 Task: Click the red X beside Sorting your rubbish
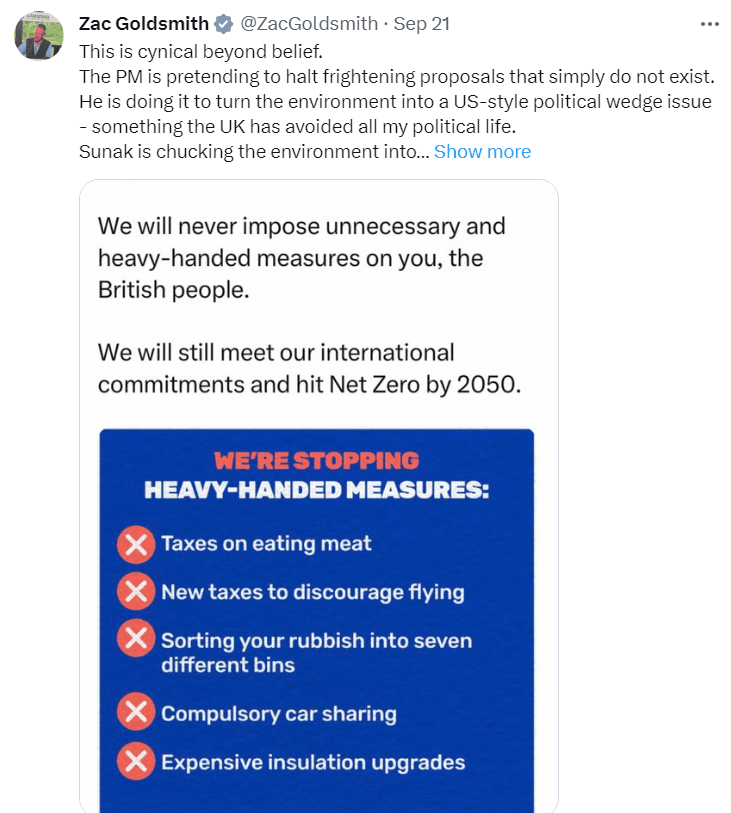pos(136,639)
